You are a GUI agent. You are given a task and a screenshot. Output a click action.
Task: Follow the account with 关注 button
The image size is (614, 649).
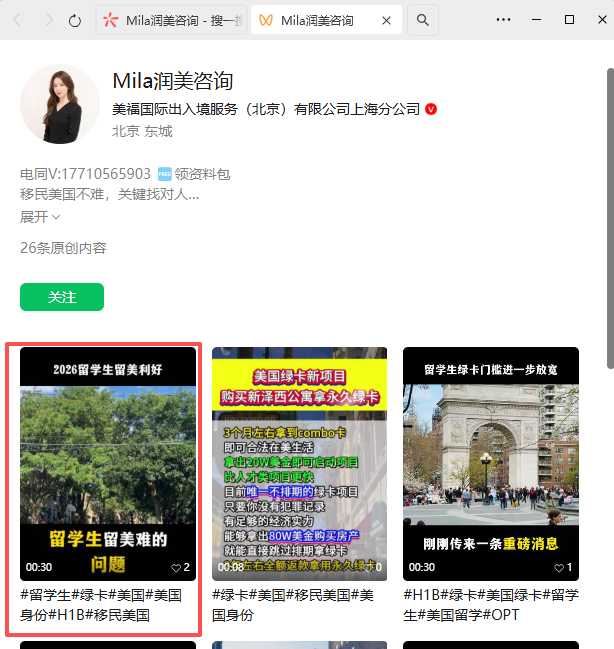62,297
